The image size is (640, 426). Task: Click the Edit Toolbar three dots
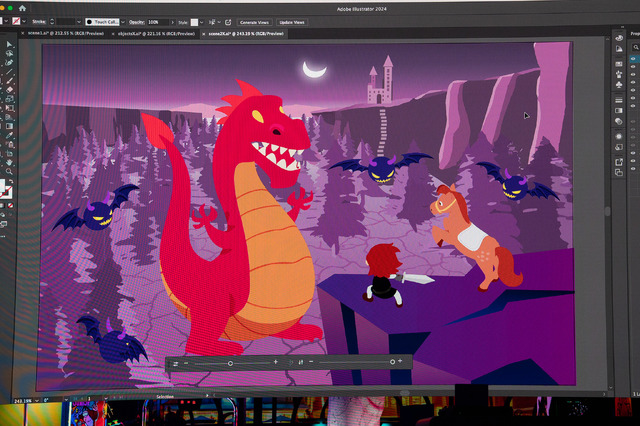(3, 236)
